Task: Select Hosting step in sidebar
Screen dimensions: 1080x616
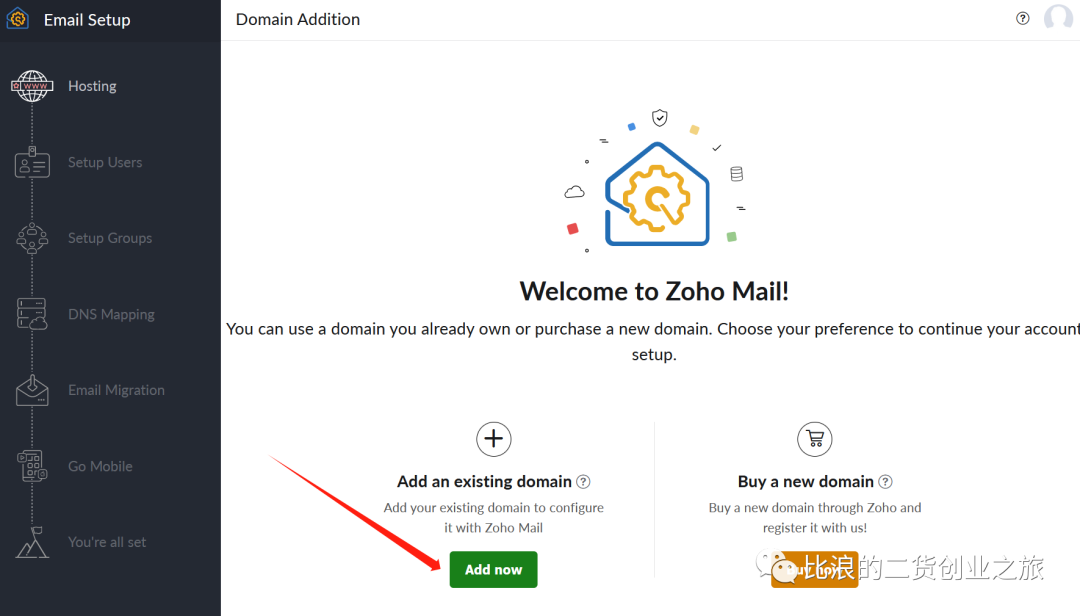Action: point(92,86)
